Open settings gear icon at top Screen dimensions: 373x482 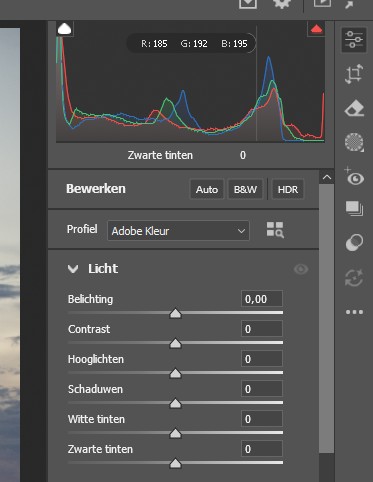pos(282,4)
